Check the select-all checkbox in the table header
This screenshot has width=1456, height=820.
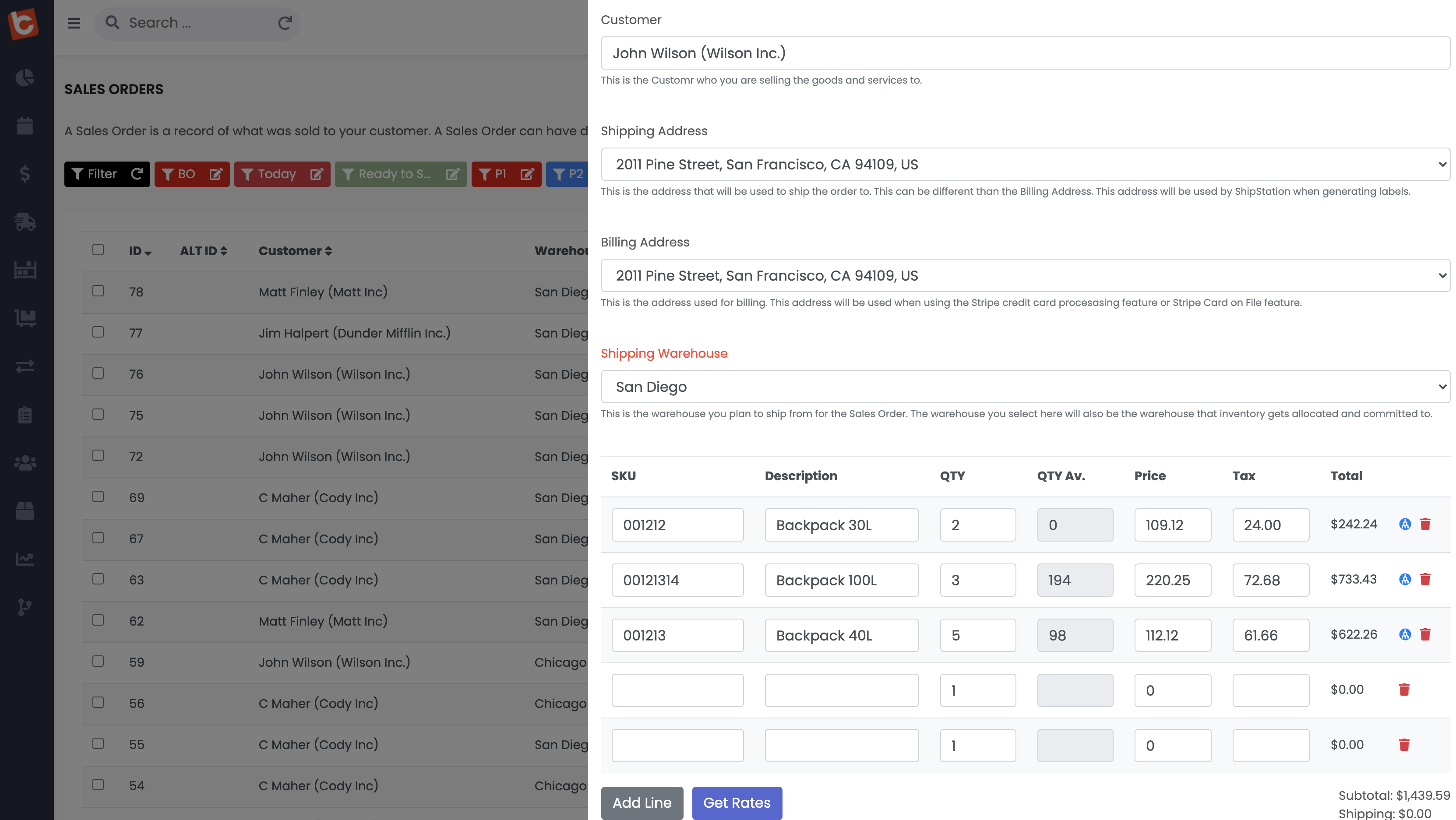coord(98,249)
